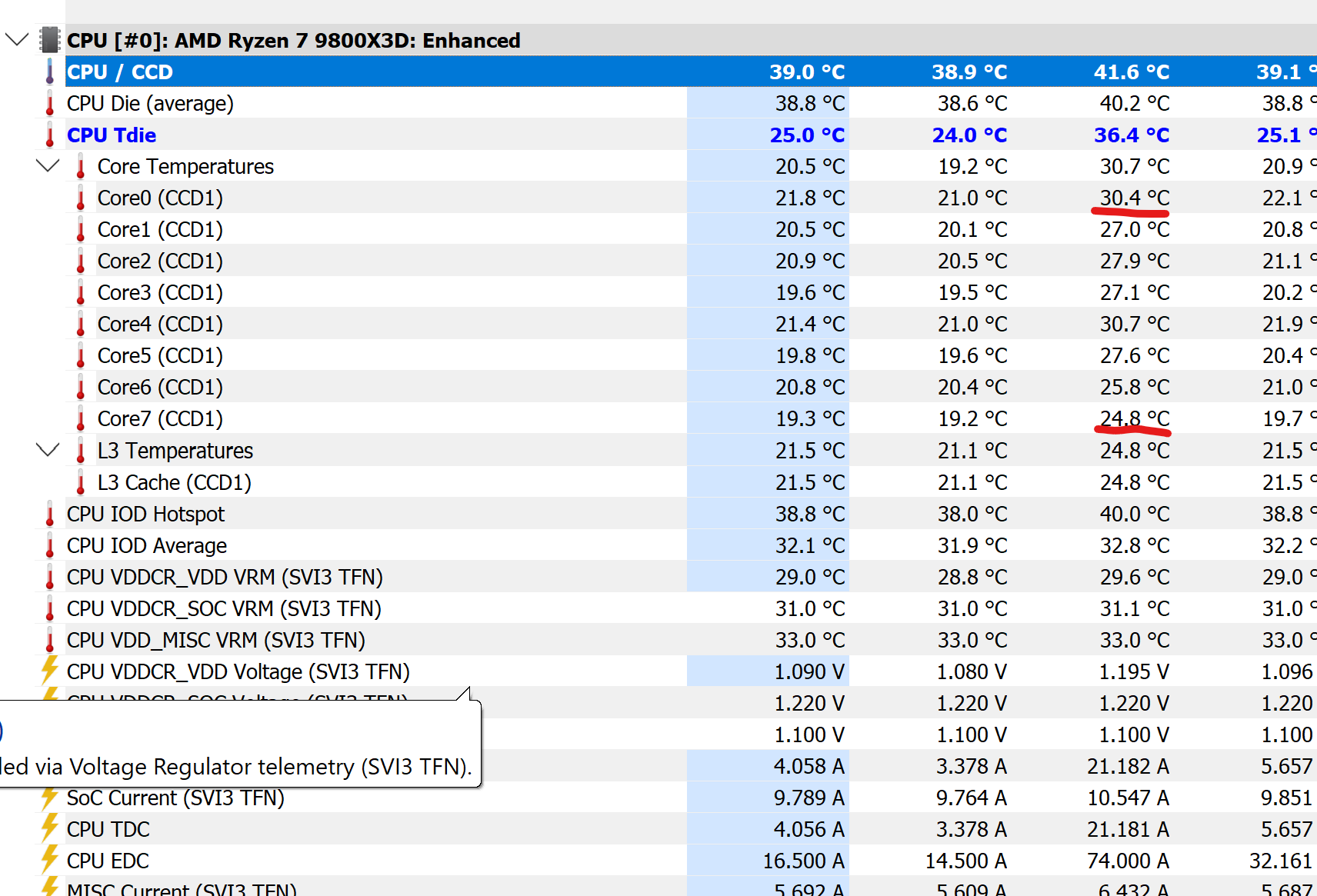Click thermometer icon beside Core3 (CCD1)
The image size is (1317, 896).
[81, 292]
